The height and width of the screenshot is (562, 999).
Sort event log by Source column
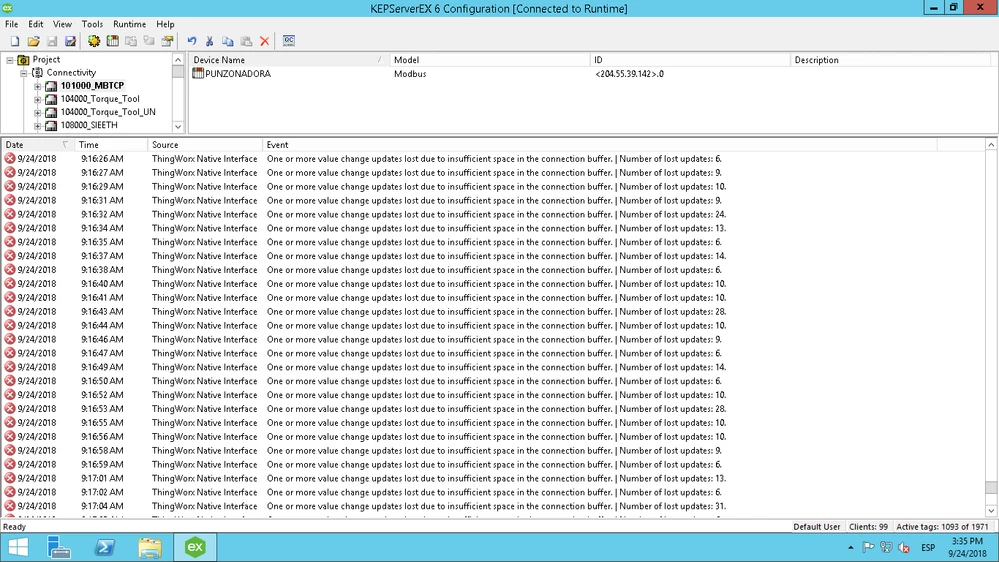point(205,145)
